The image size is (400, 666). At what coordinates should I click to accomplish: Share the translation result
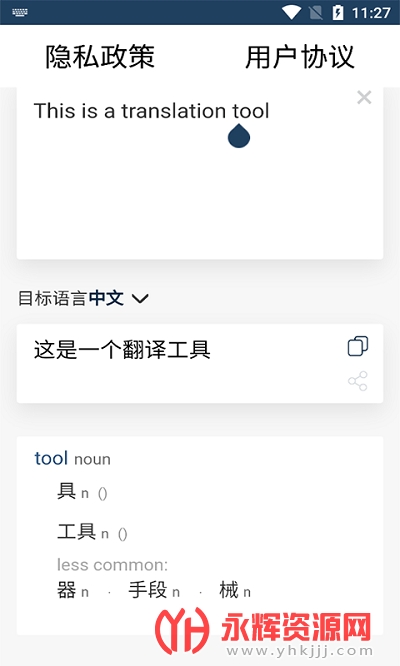(x=358, y=381)
